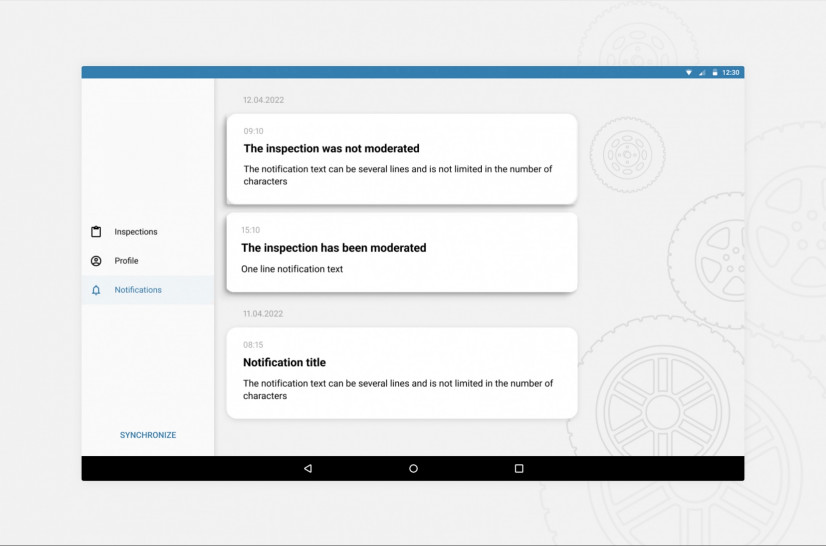Click the 12.04.2022 date header
This screenshot has height=546, width=826.
[x=263, y=100]
